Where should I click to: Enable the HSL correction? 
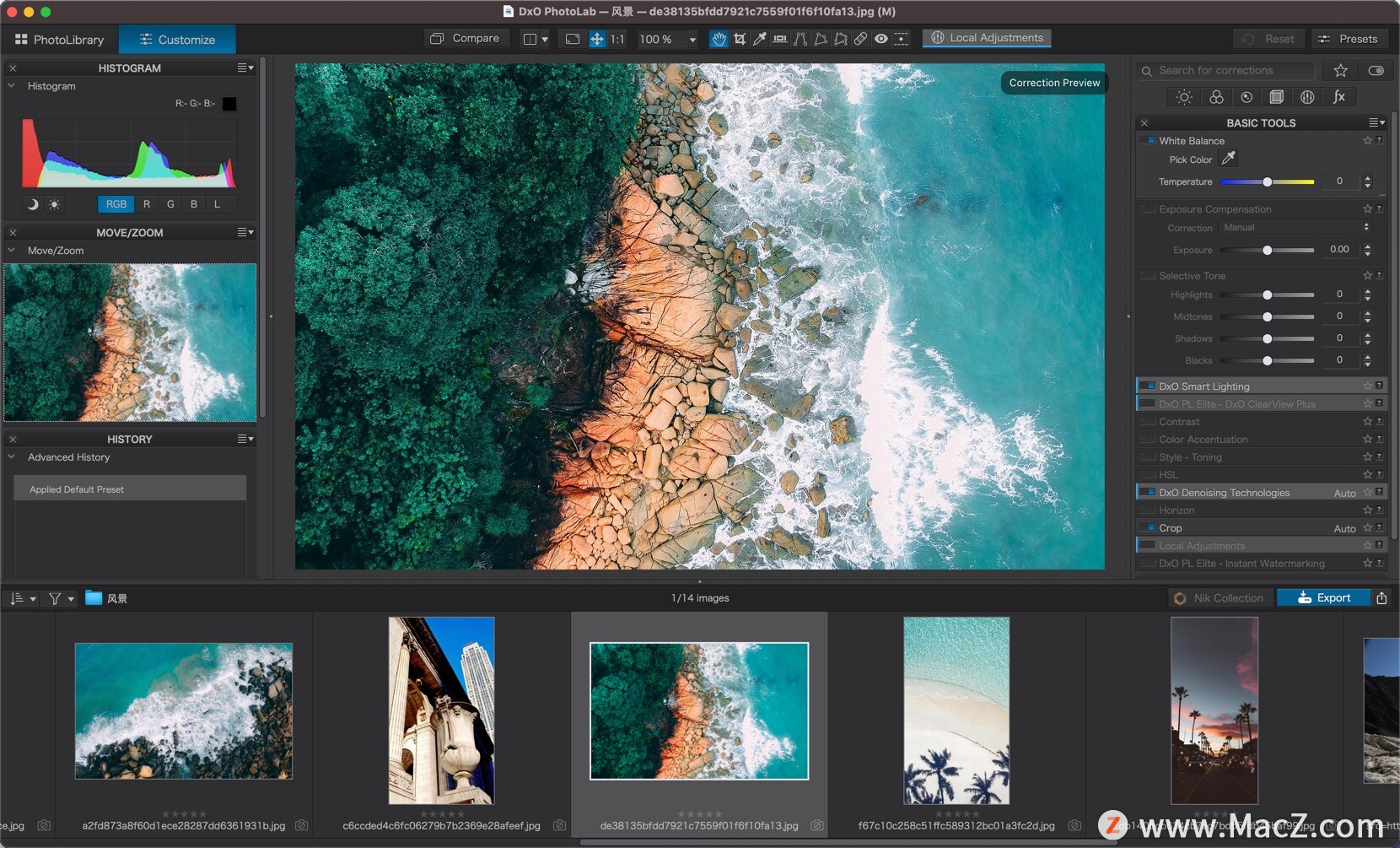click(x=1148, y=474)
